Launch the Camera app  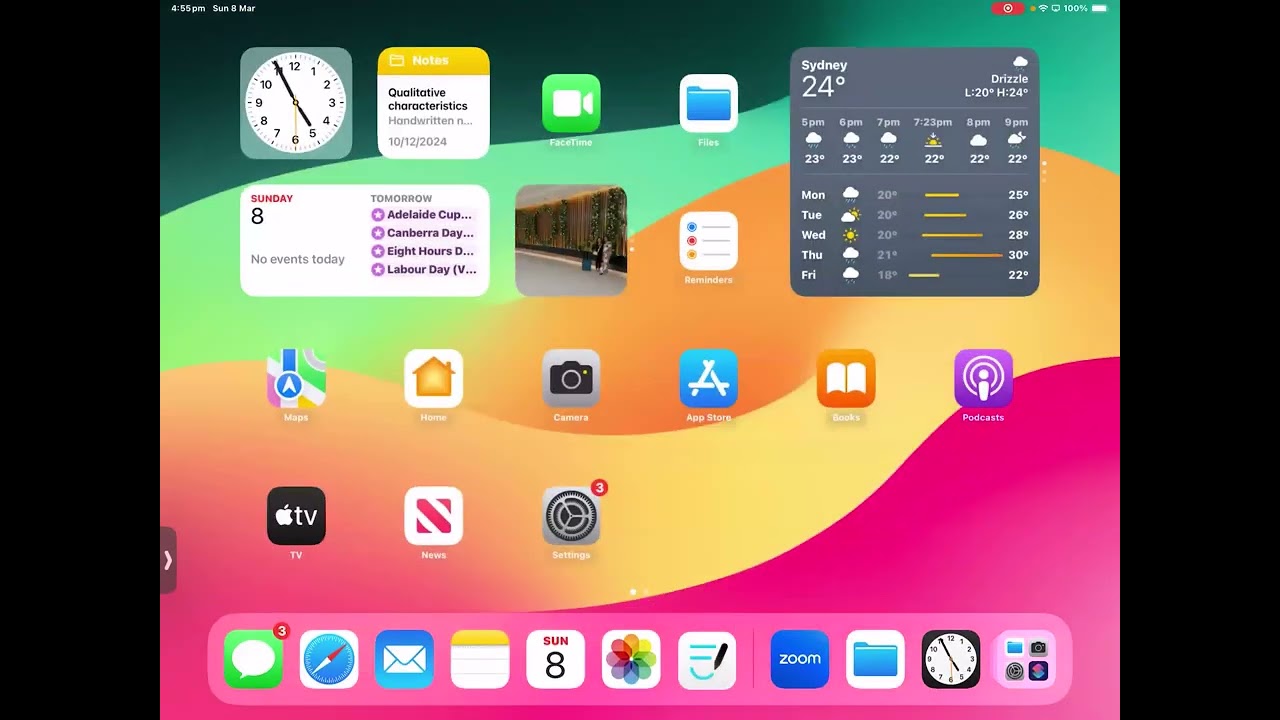tap(571, 378)
